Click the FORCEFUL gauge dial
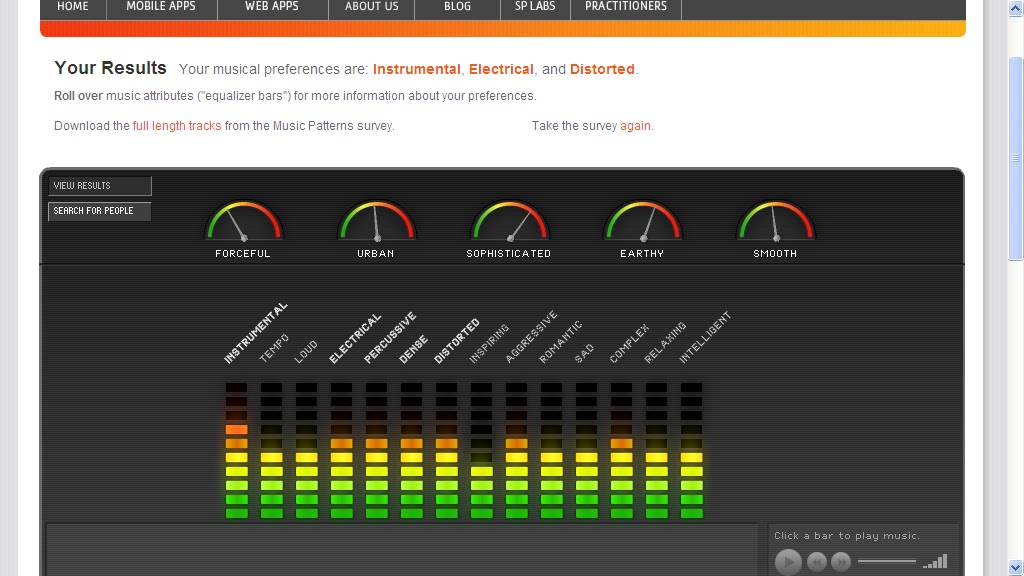 pyautogui.click(x=244, y=221)
